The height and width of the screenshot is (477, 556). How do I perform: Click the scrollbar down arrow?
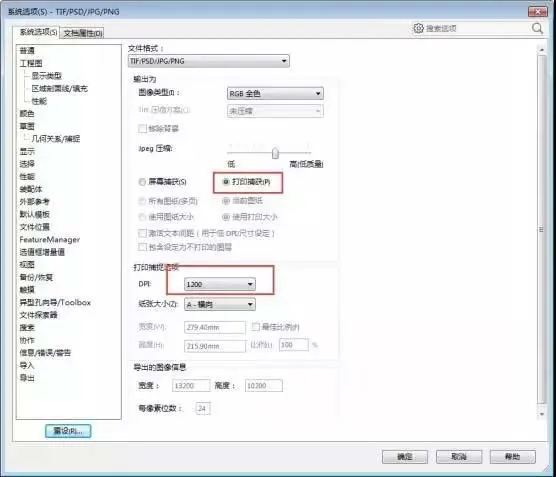(541, 414)
